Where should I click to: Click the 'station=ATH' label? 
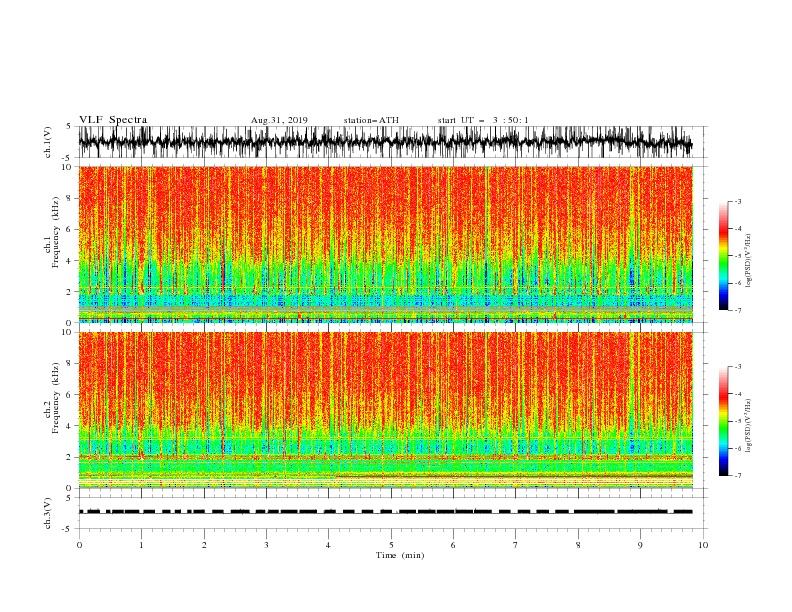click(371, 120)
